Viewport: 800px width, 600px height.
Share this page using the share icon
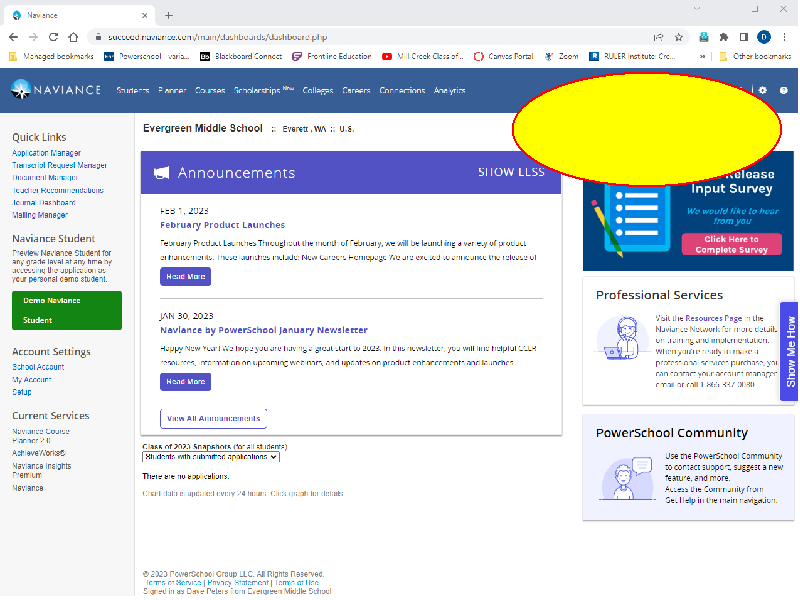[659, 37]
